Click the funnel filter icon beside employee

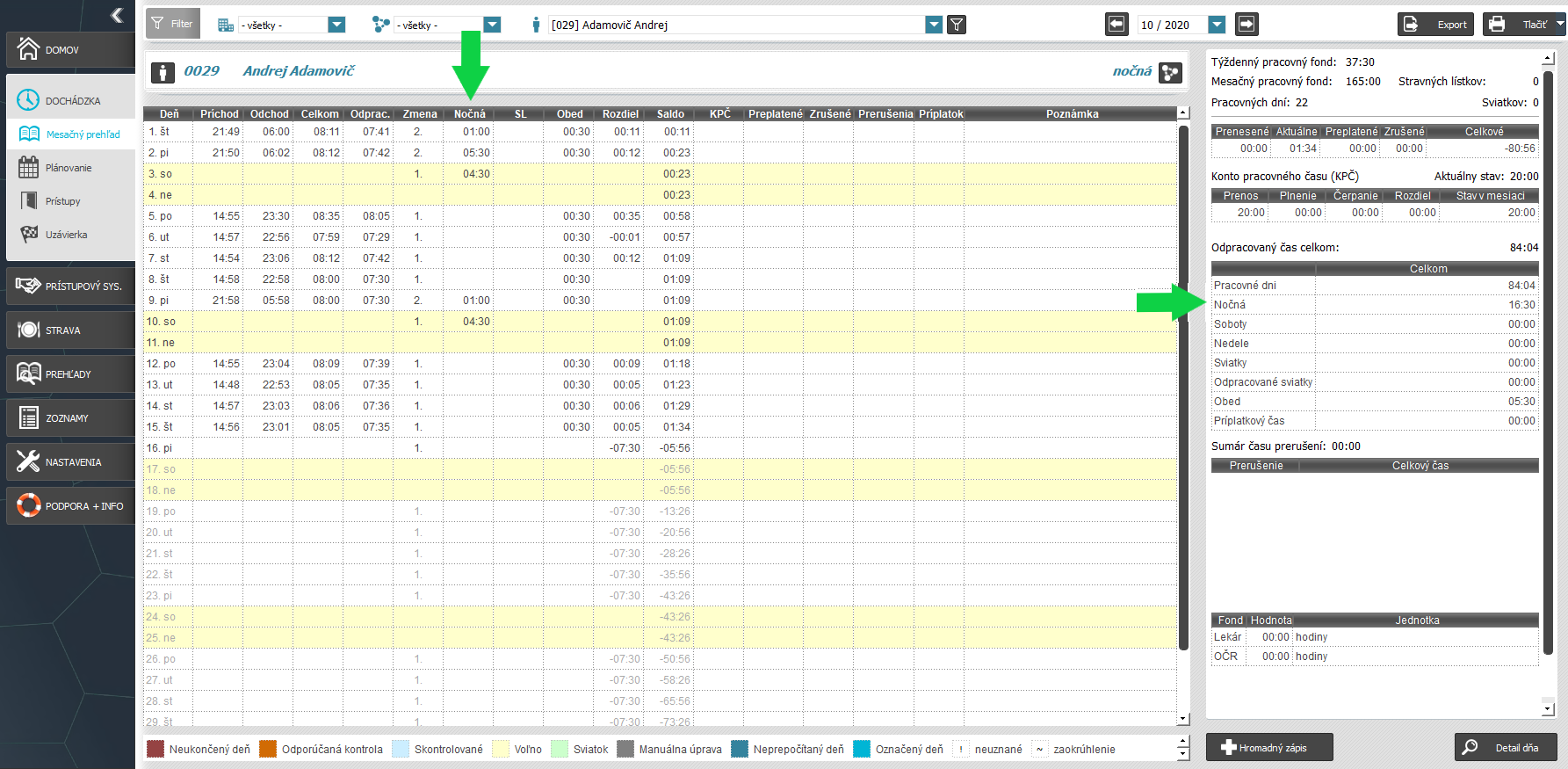tap(957, 25)
